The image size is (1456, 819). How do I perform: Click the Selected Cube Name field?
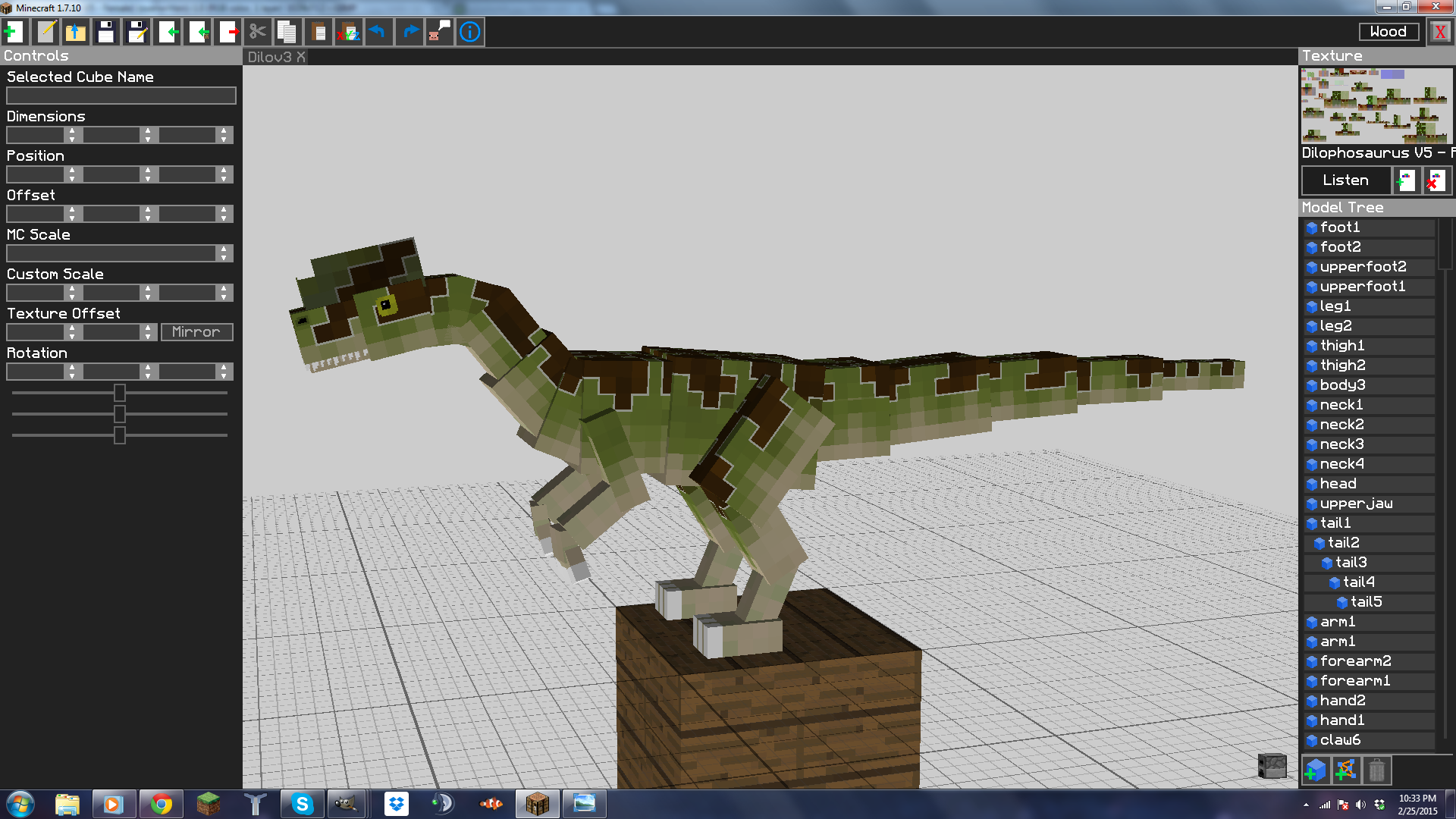[x=121, y=96]
